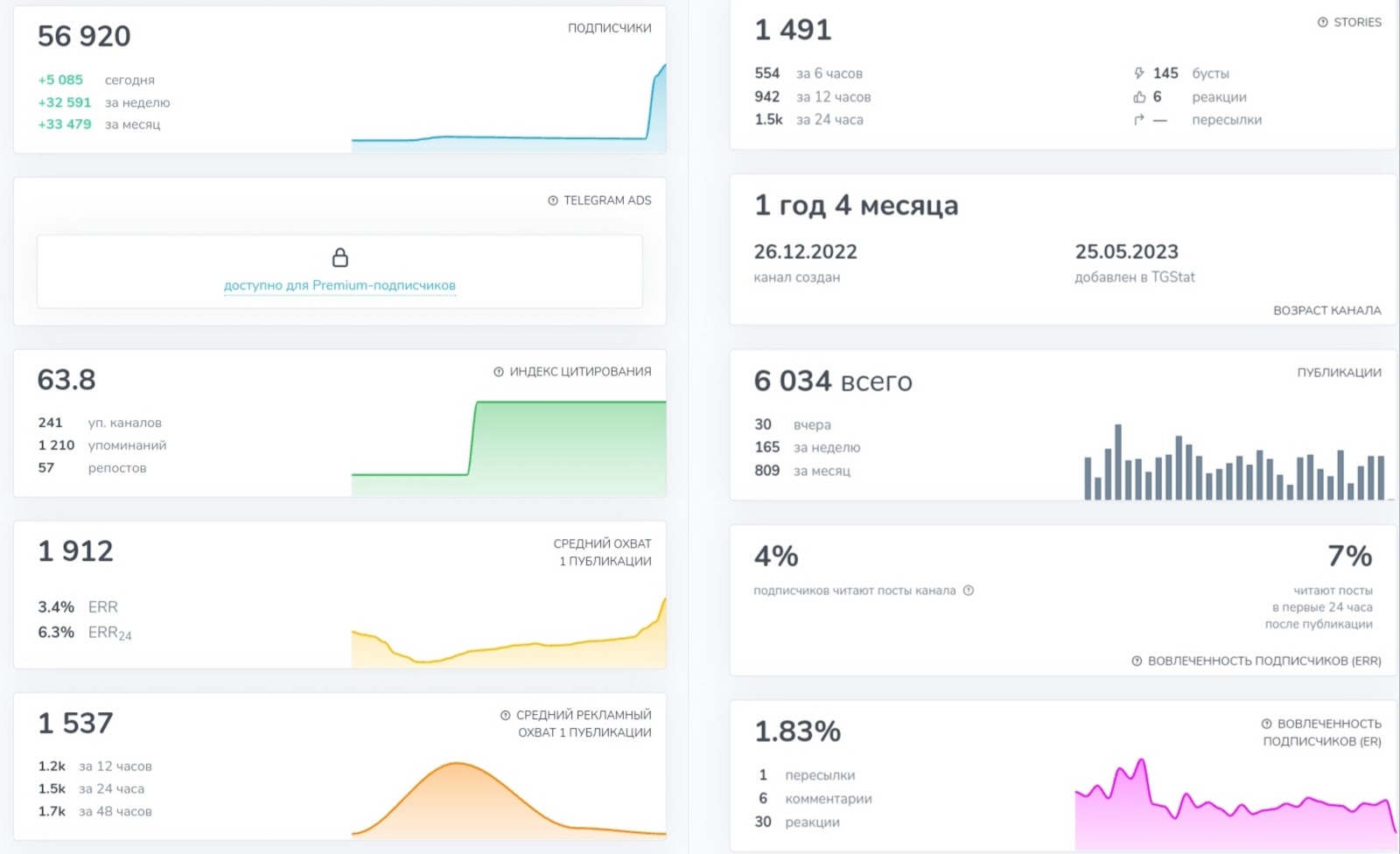Click the orange advertising reach chart

point(508,800)
